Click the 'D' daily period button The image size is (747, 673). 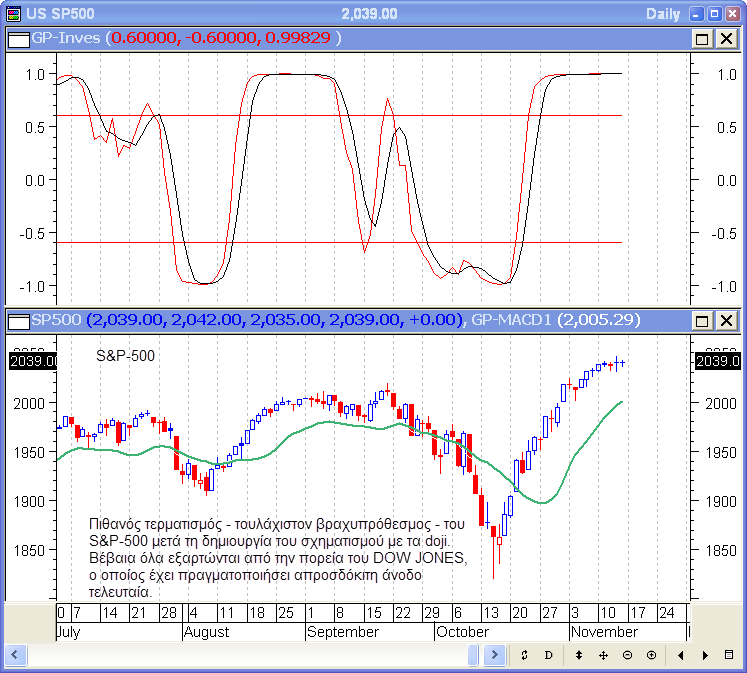548,655
